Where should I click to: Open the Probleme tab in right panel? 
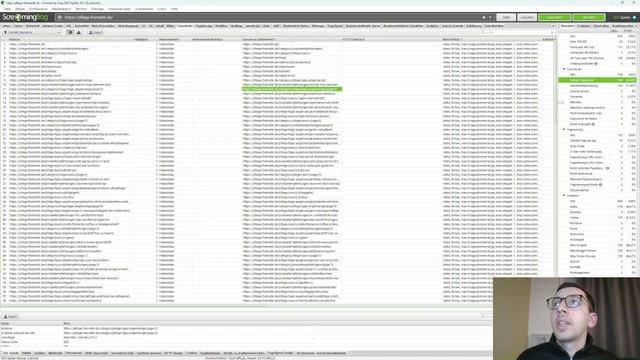[x=583, y=26]
